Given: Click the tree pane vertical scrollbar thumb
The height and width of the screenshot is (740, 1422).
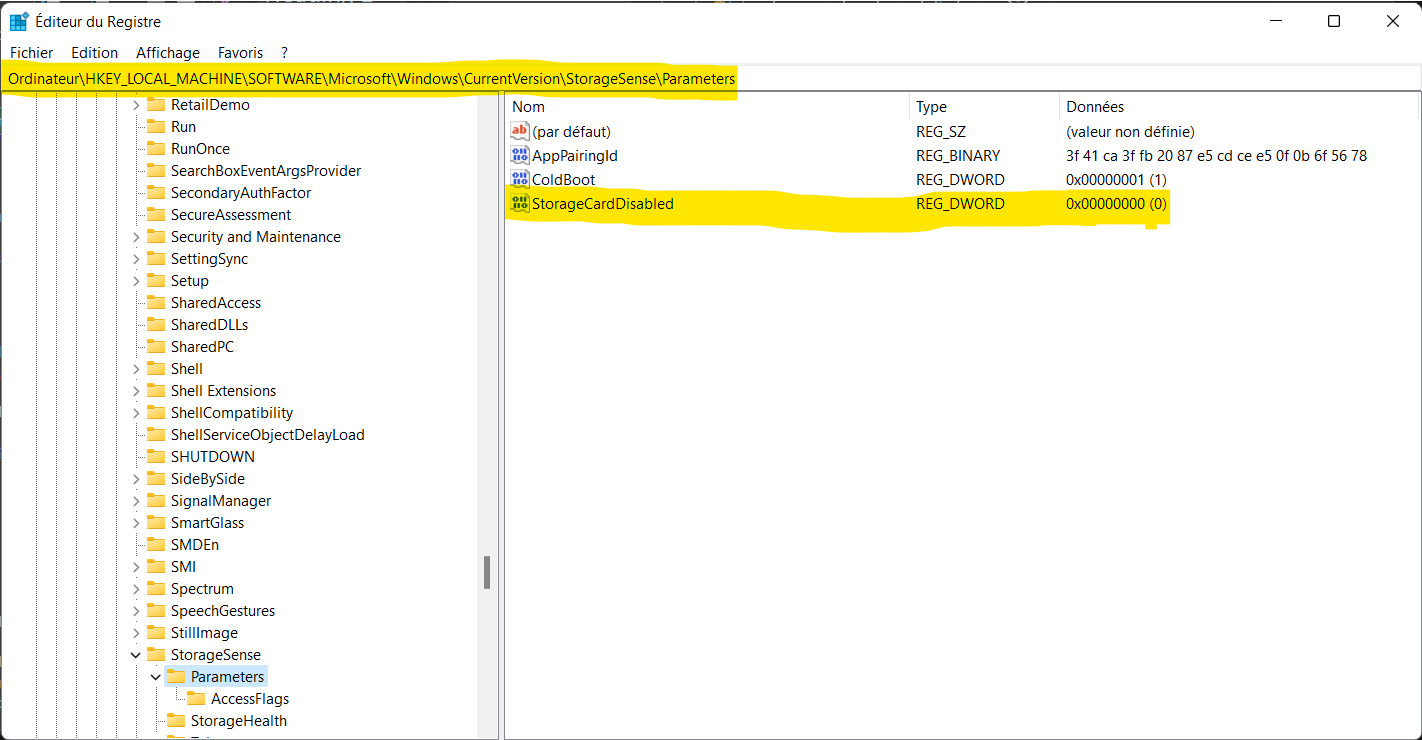Looking at the screenshot, I should coord(487,573).
